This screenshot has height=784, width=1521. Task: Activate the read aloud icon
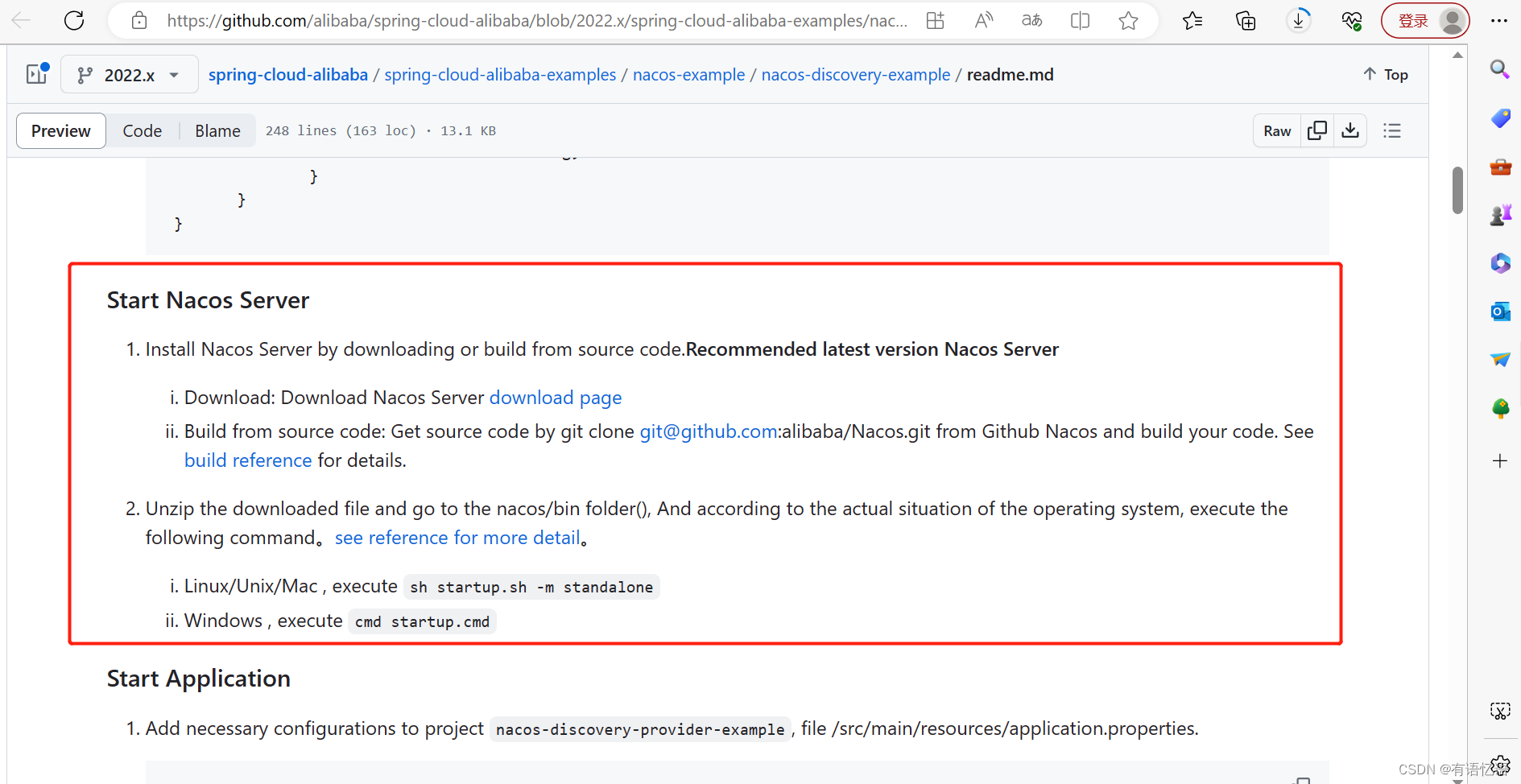click(983, 21)
